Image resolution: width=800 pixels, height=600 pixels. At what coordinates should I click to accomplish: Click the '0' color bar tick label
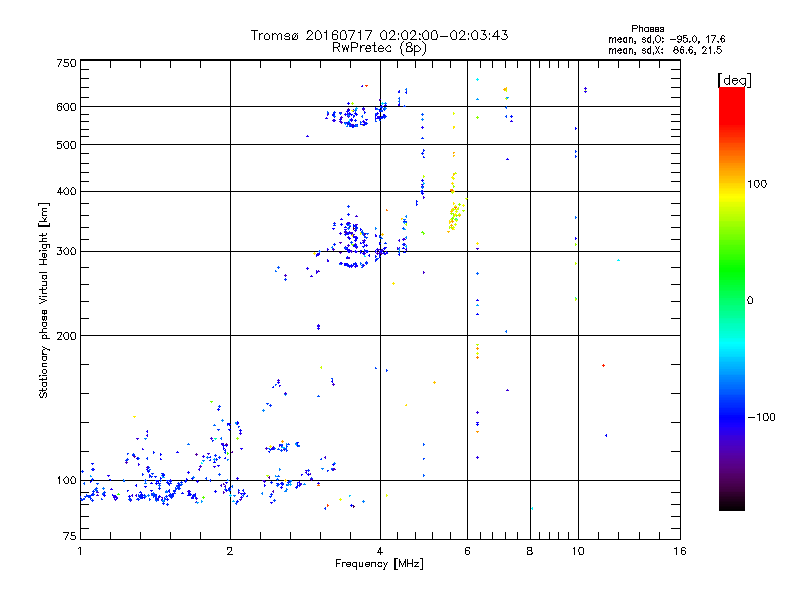[750, 300]
